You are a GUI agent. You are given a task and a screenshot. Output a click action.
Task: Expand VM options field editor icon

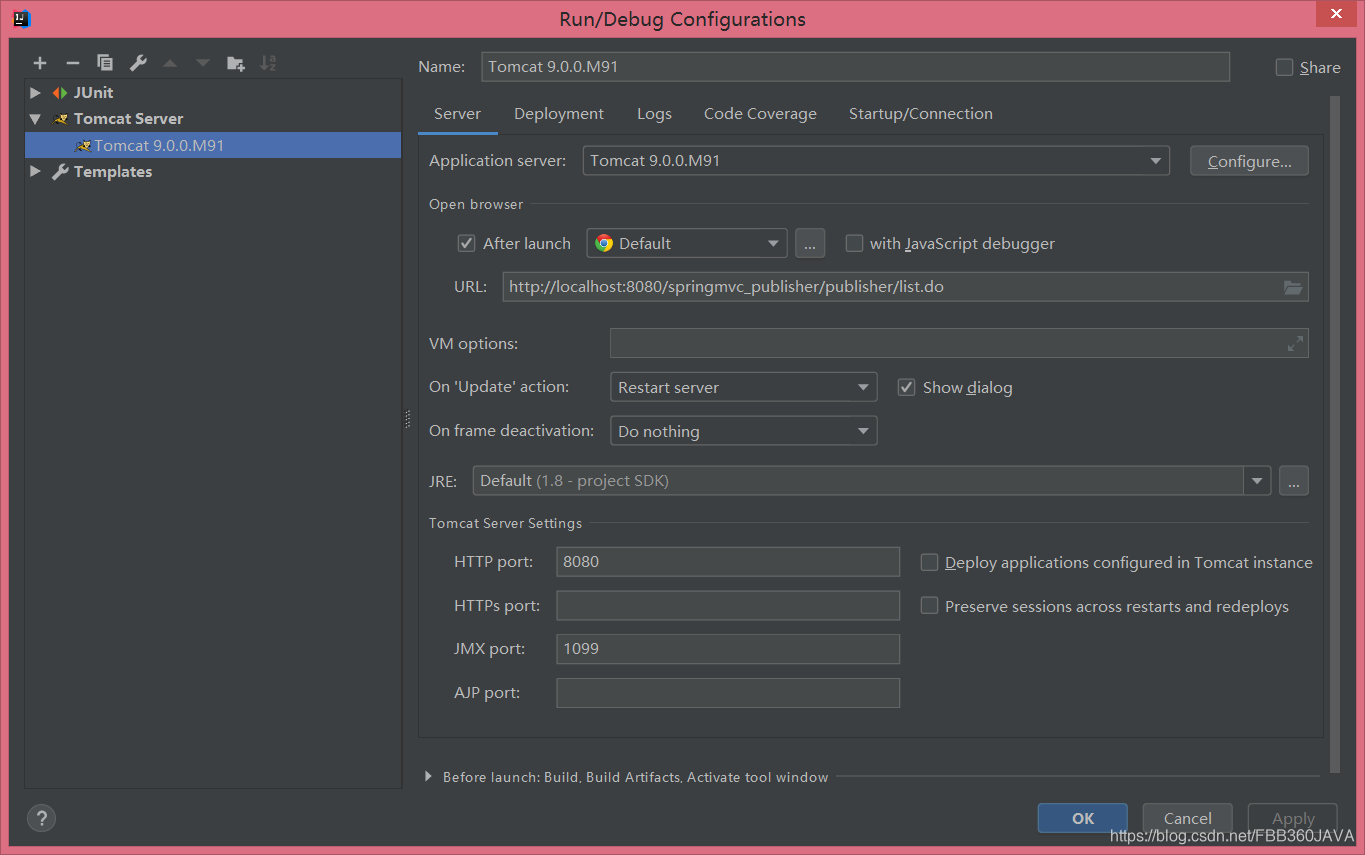1295,343
